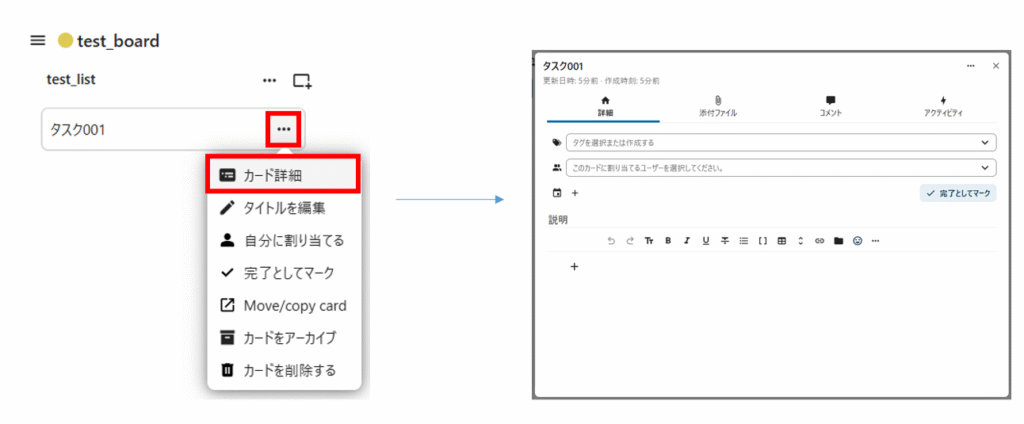This screenshot has height=424, width=1024.
Task: Click the add card icon in test_list
Action: tap(302, 80)
